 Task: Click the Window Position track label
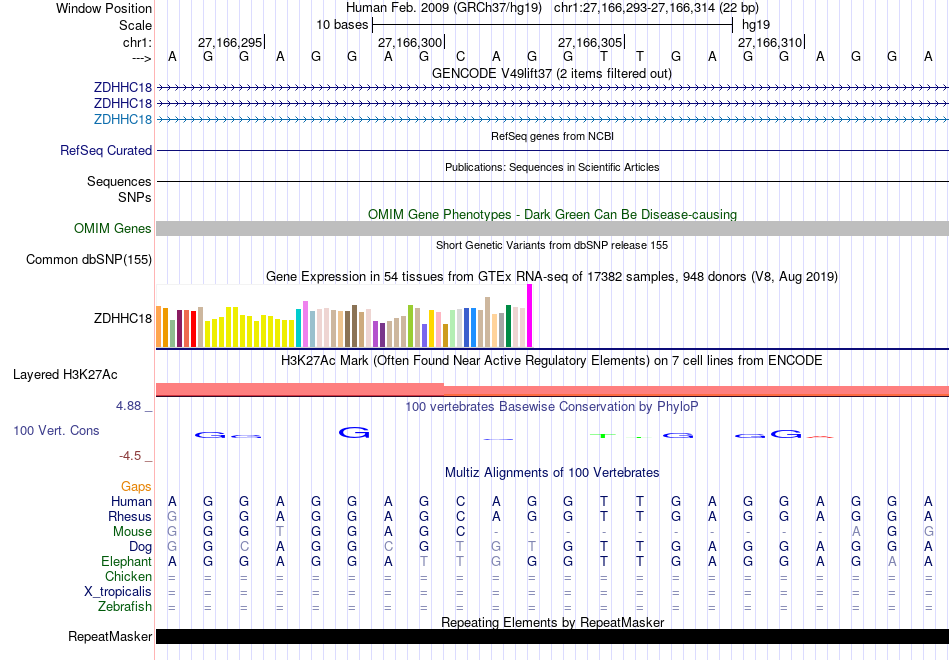[104, 8]
